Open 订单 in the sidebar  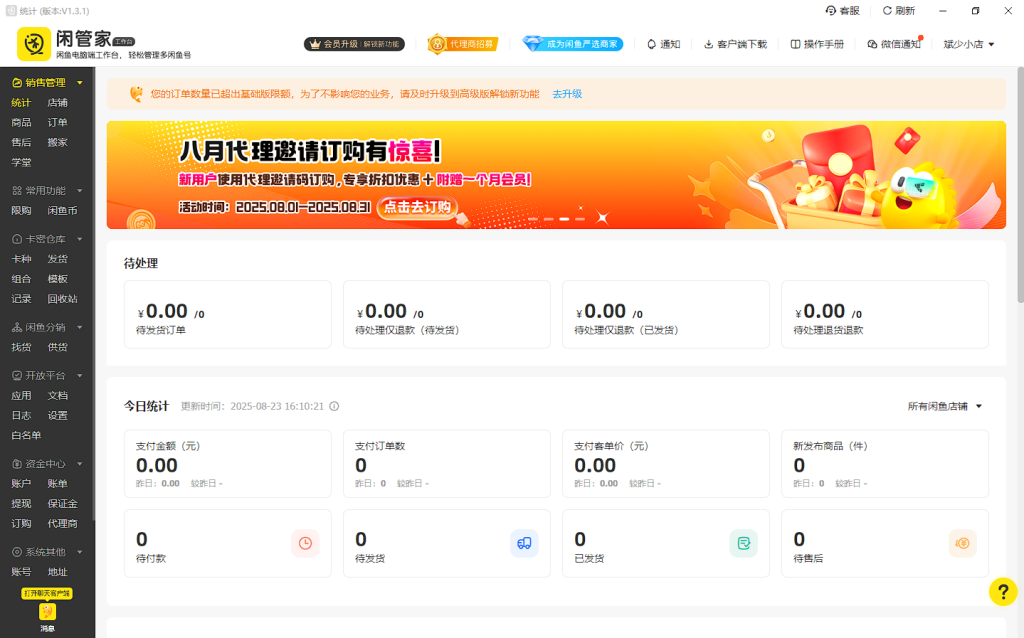click(x=58, y=122)
